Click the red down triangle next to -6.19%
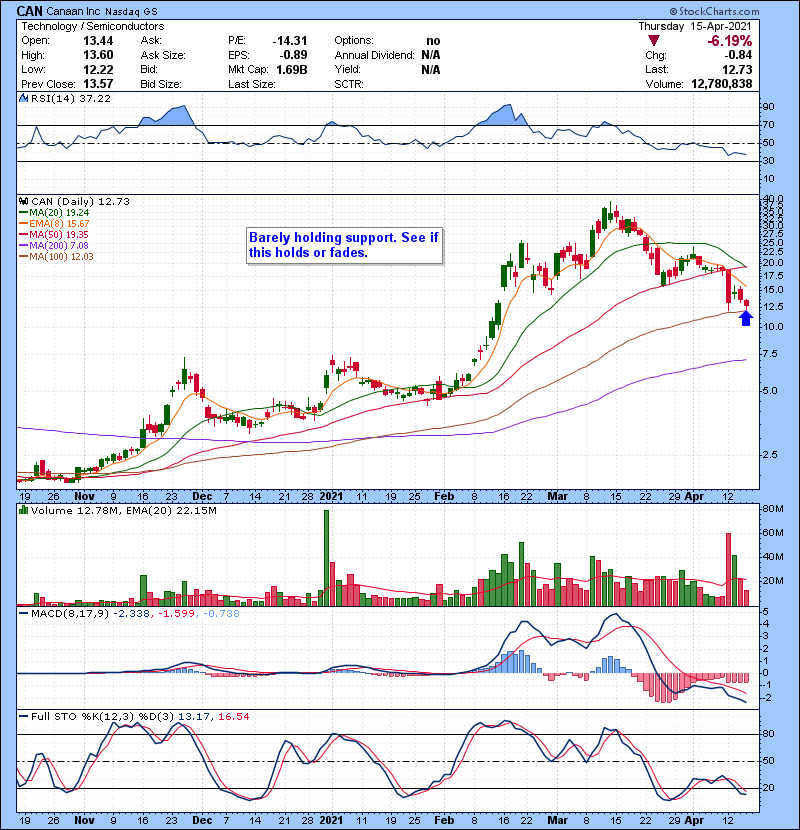Image resolution: width=800 pixels, height=830 pixels. (x=654, y=41)
